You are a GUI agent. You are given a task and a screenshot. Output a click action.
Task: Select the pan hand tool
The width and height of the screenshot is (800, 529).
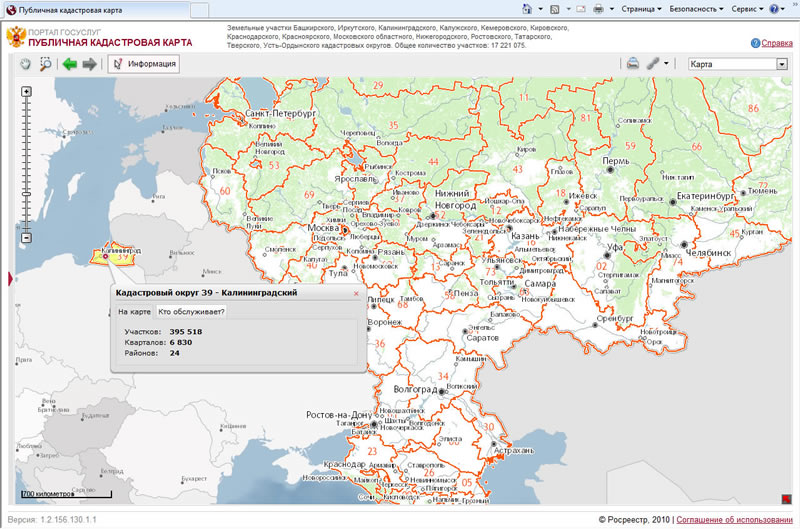click(26, 64)
